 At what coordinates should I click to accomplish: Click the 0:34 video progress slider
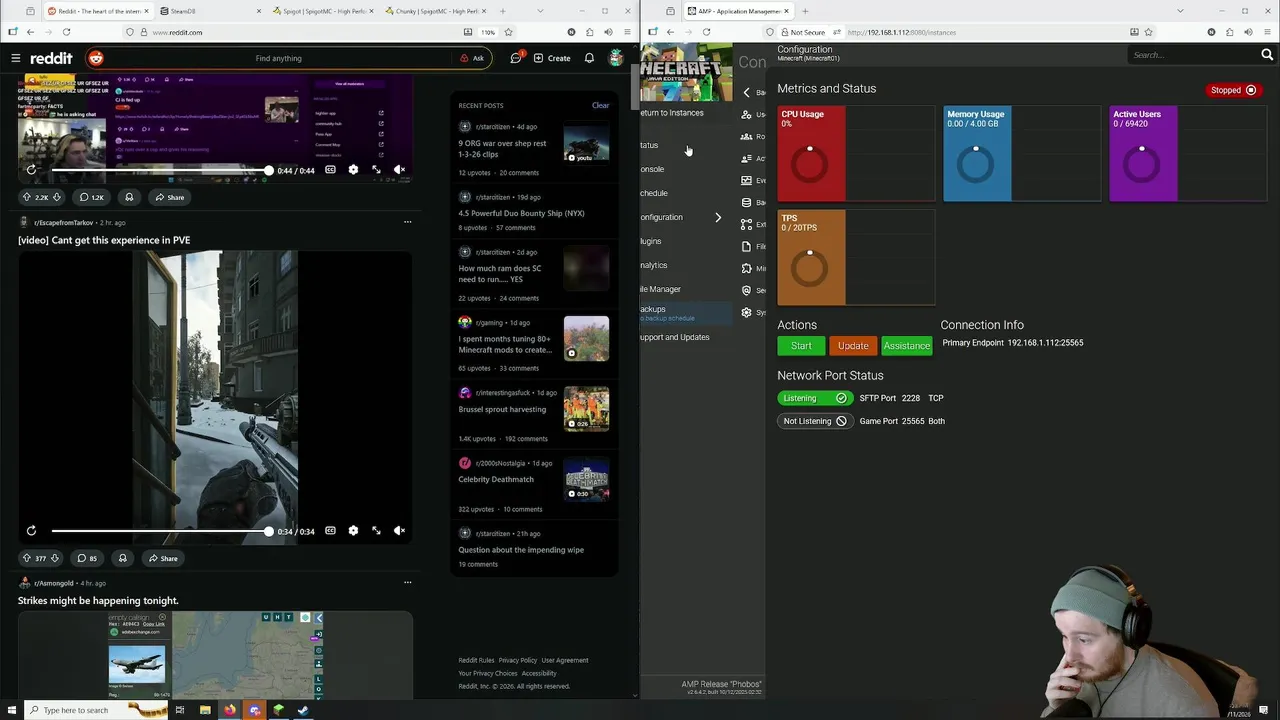click(x=161, y=531)
